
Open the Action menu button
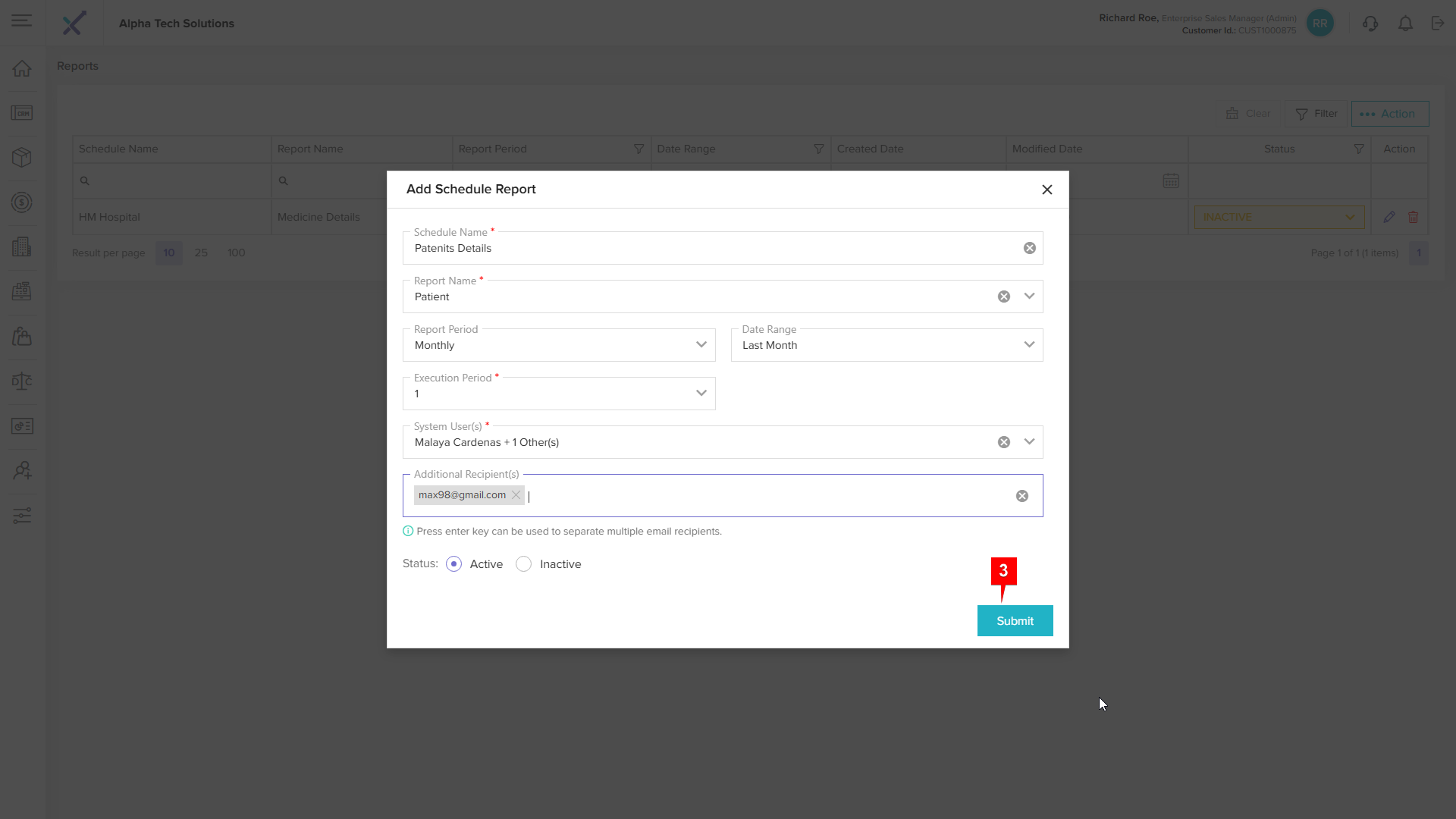click(1389, 114)
